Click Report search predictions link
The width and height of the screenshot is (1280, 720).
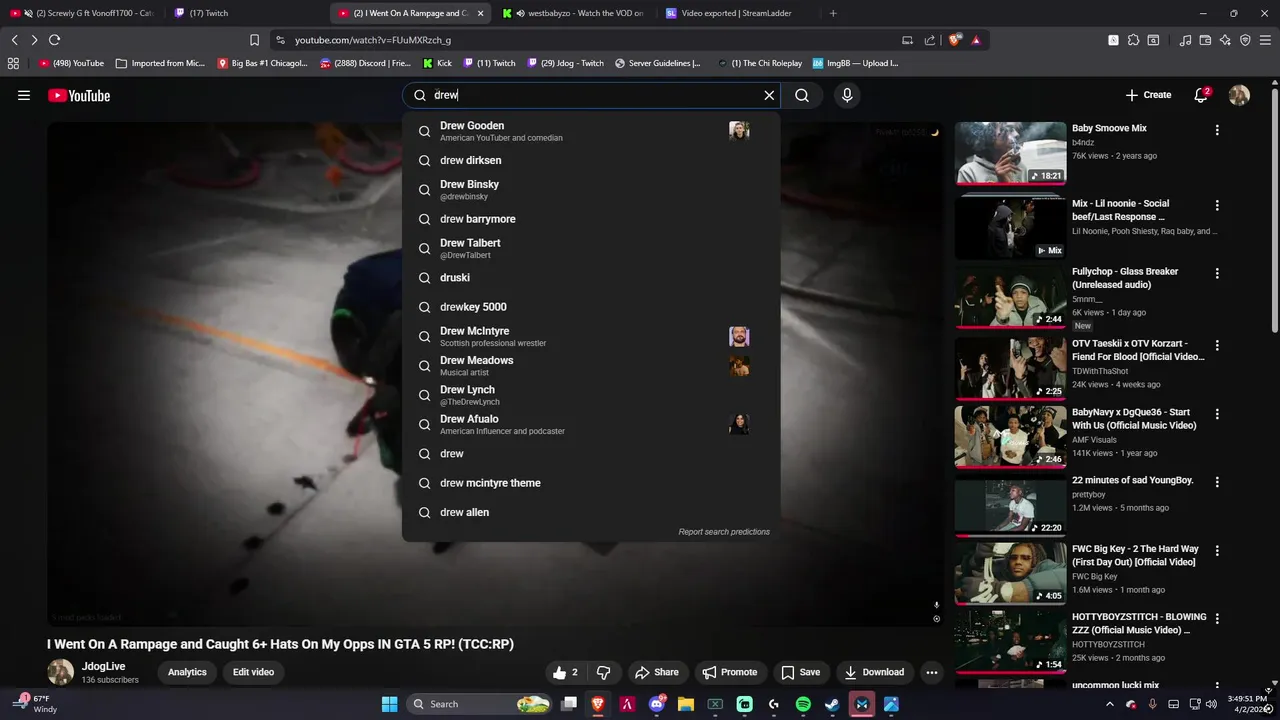[724, 532]
